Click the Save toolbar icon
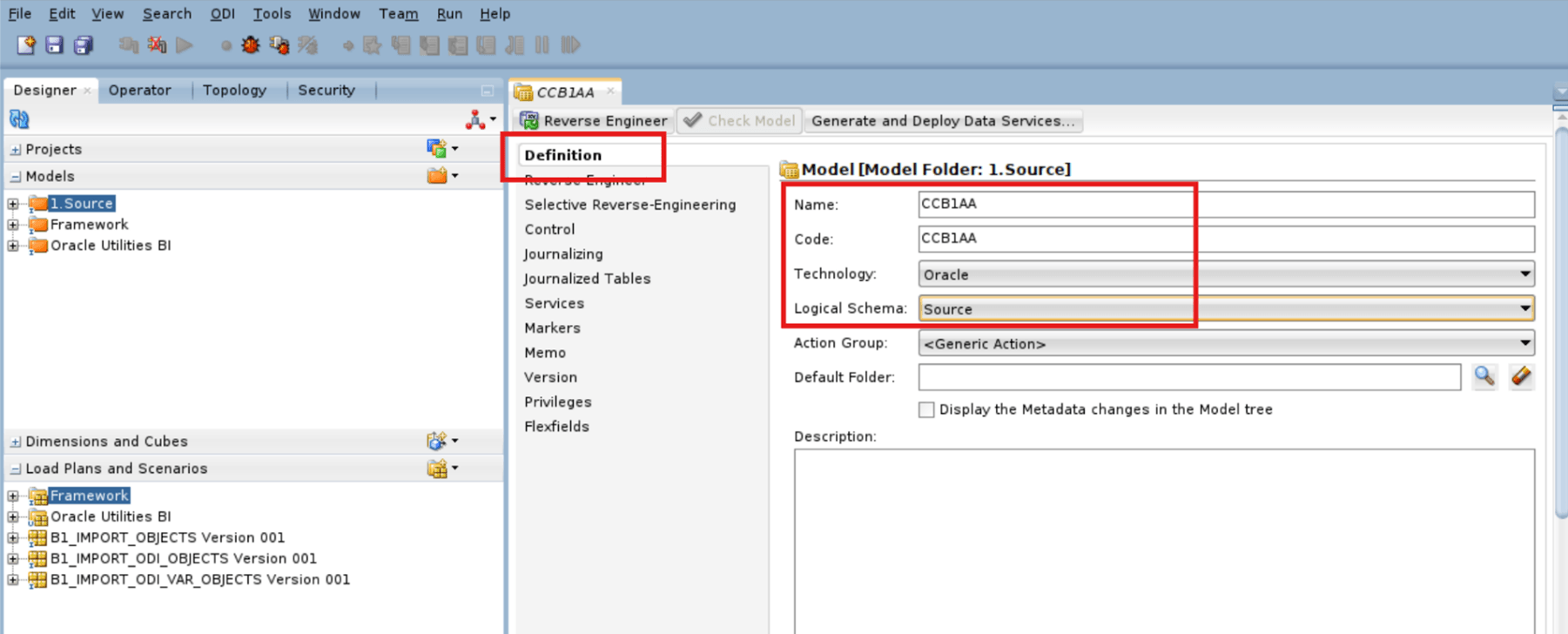 [54, 44]
